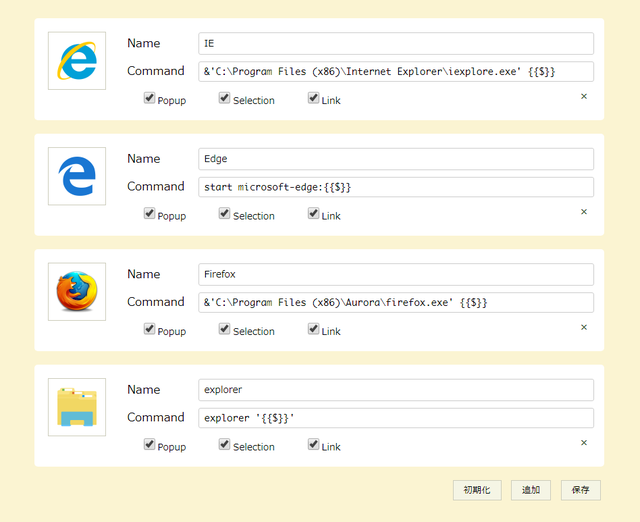Click the Name label of the Firefox entry
Screen dimensions: 640x522
[144, 274]
